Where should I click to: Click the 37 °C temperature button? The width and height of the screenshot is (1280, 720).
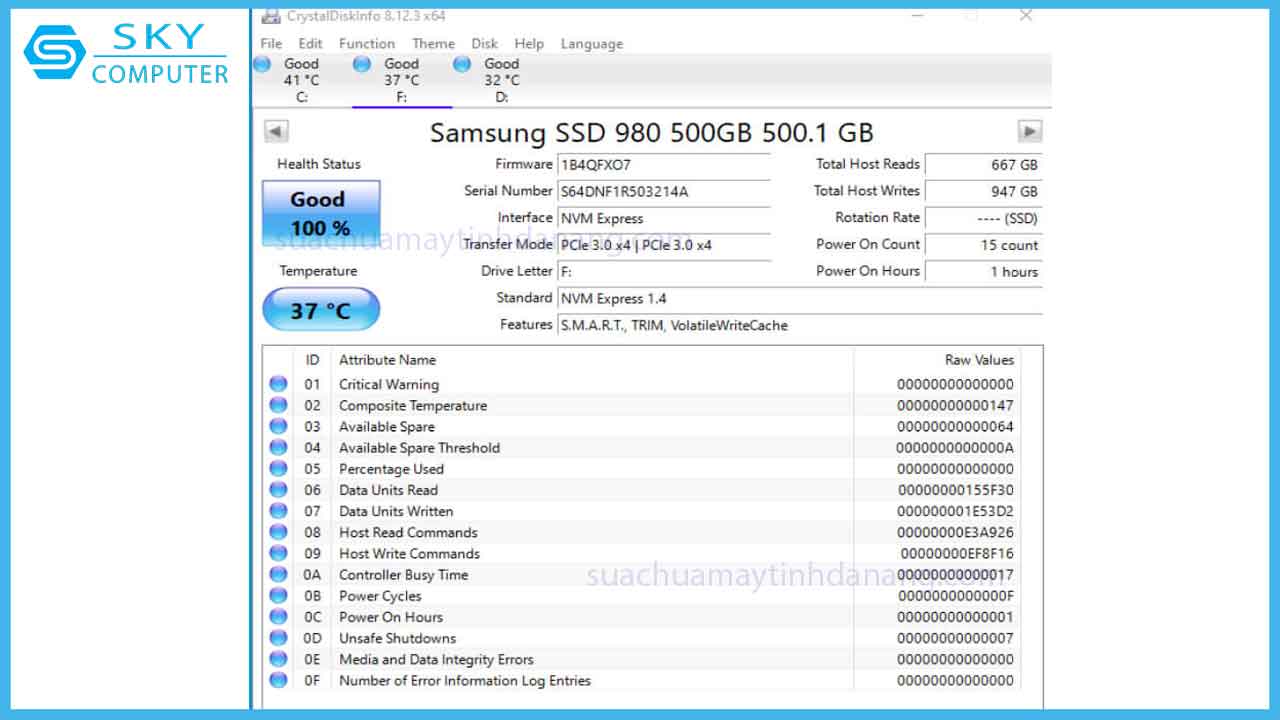pyautogui.click(x=321, y=310)
